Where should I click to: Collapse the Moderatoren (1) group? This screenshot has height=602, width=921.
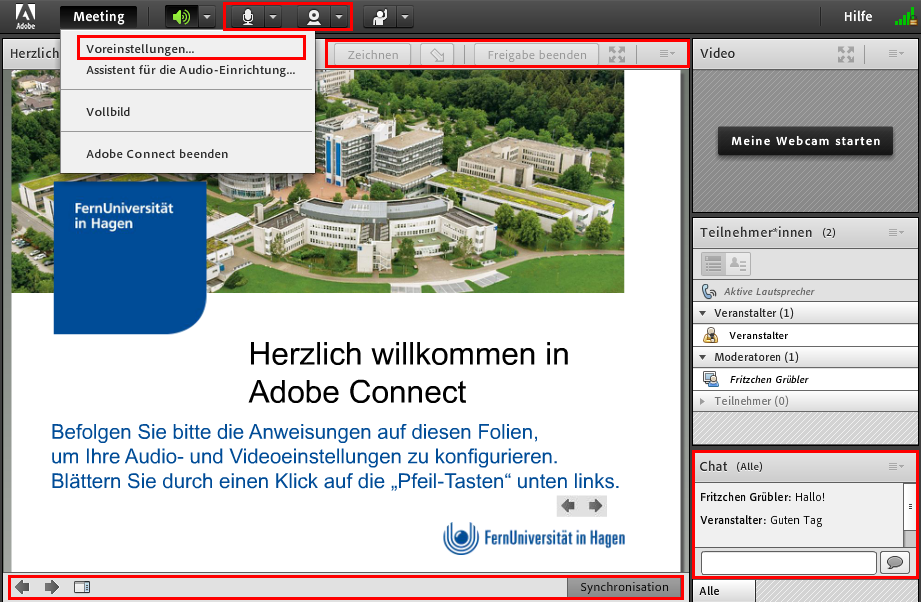point(702,357)
